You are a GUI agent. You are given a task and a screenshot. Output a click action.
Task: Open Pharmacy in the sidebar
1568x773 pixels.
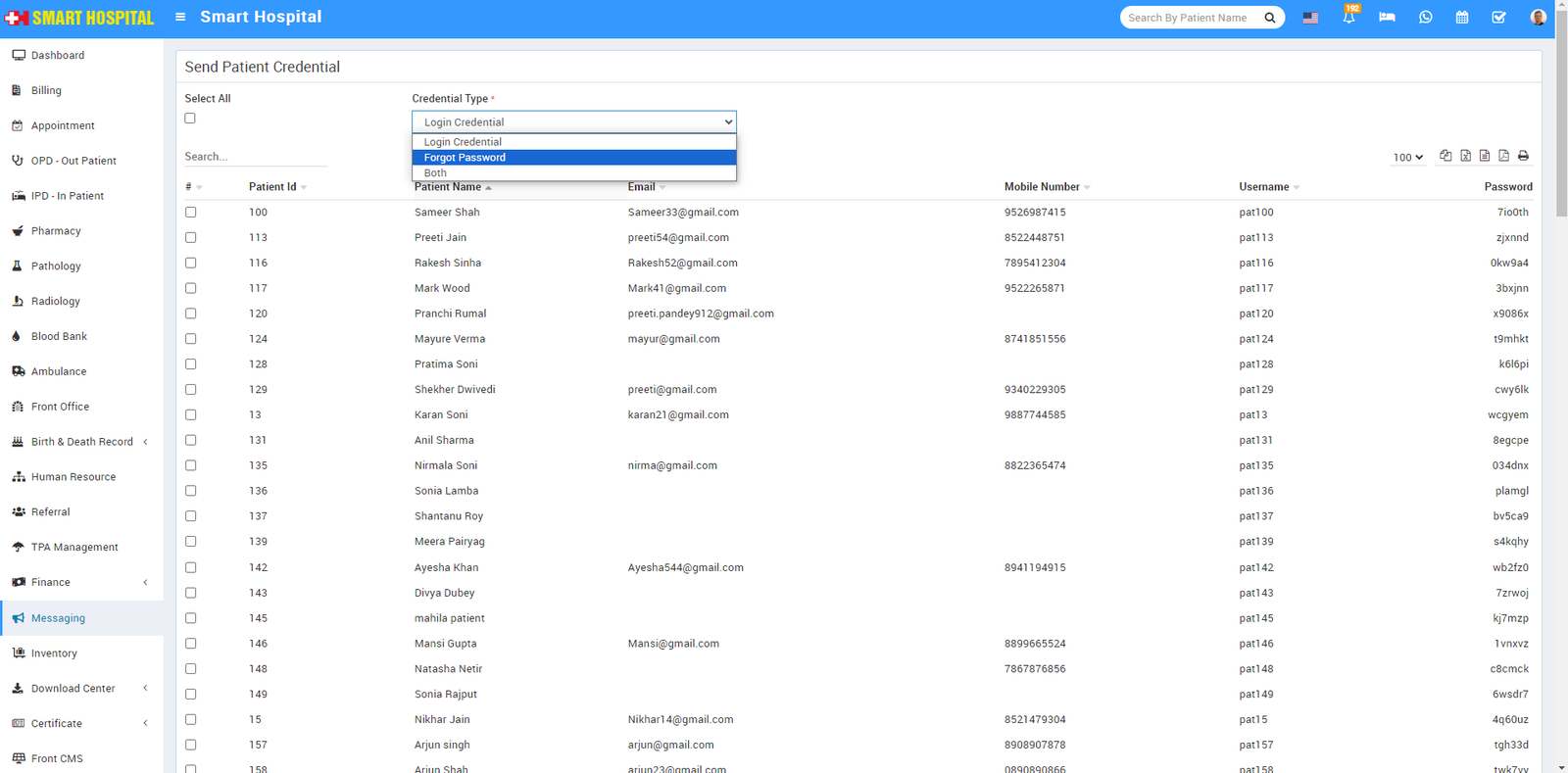[56, 231]
